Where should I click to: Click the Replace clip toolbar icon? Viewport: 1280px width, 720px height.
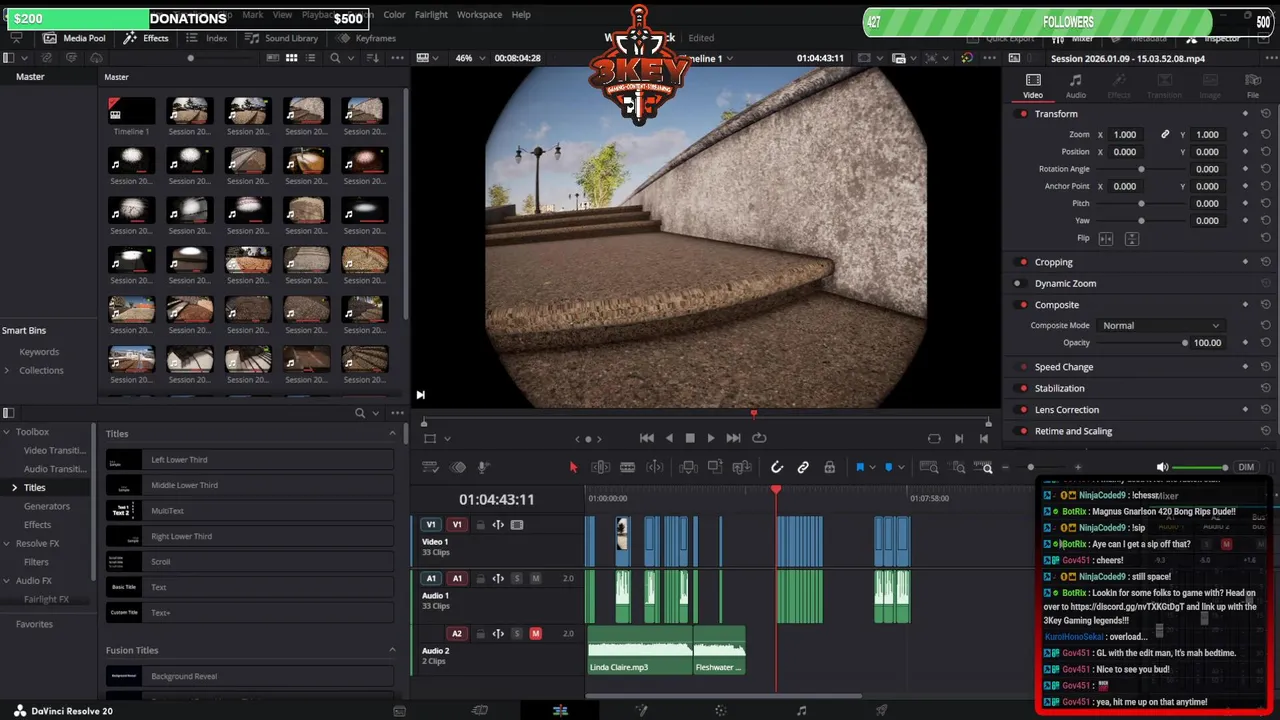pyautogui.click(x=742, y=467)
